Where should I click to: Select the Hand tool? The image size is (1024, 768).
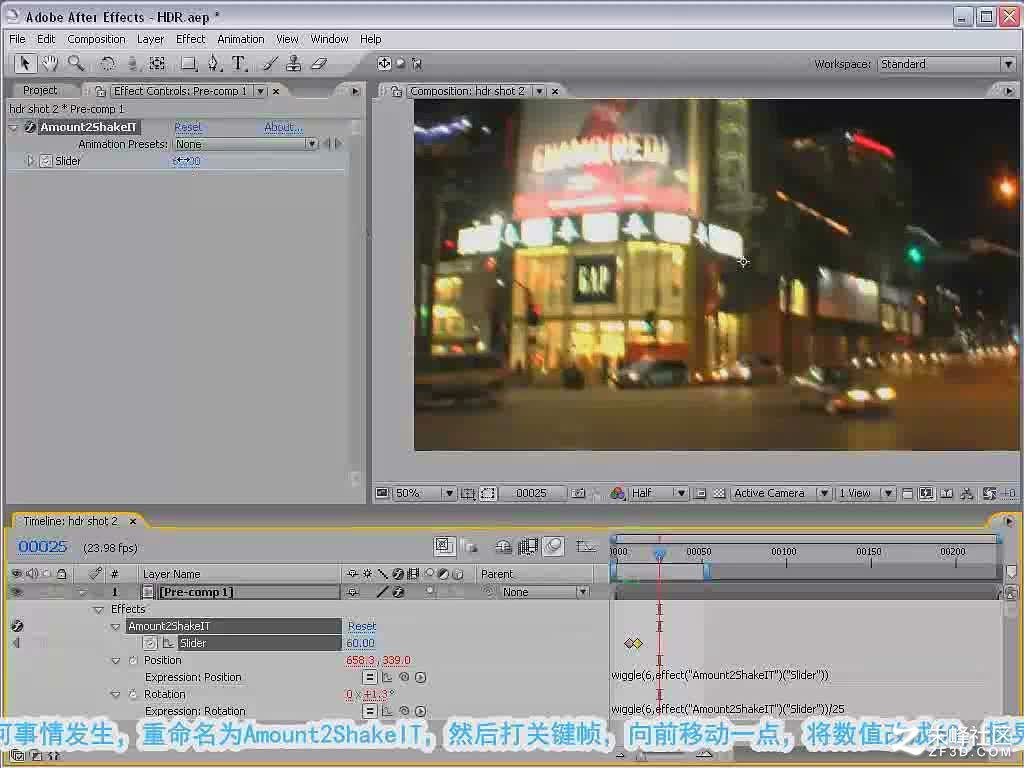[x=50, y=63]
